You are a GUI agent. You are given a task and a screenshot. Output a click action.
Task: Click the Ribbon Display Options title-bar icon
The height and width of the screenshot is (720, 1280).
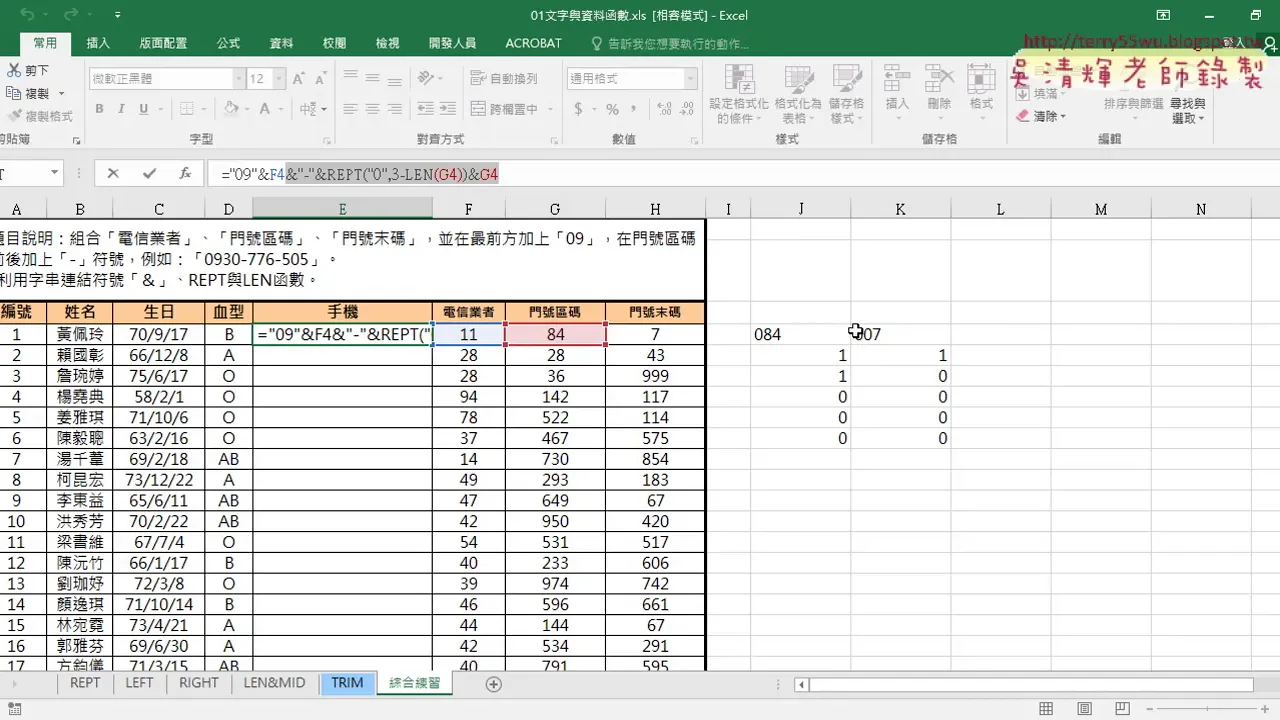(1164, 15)
